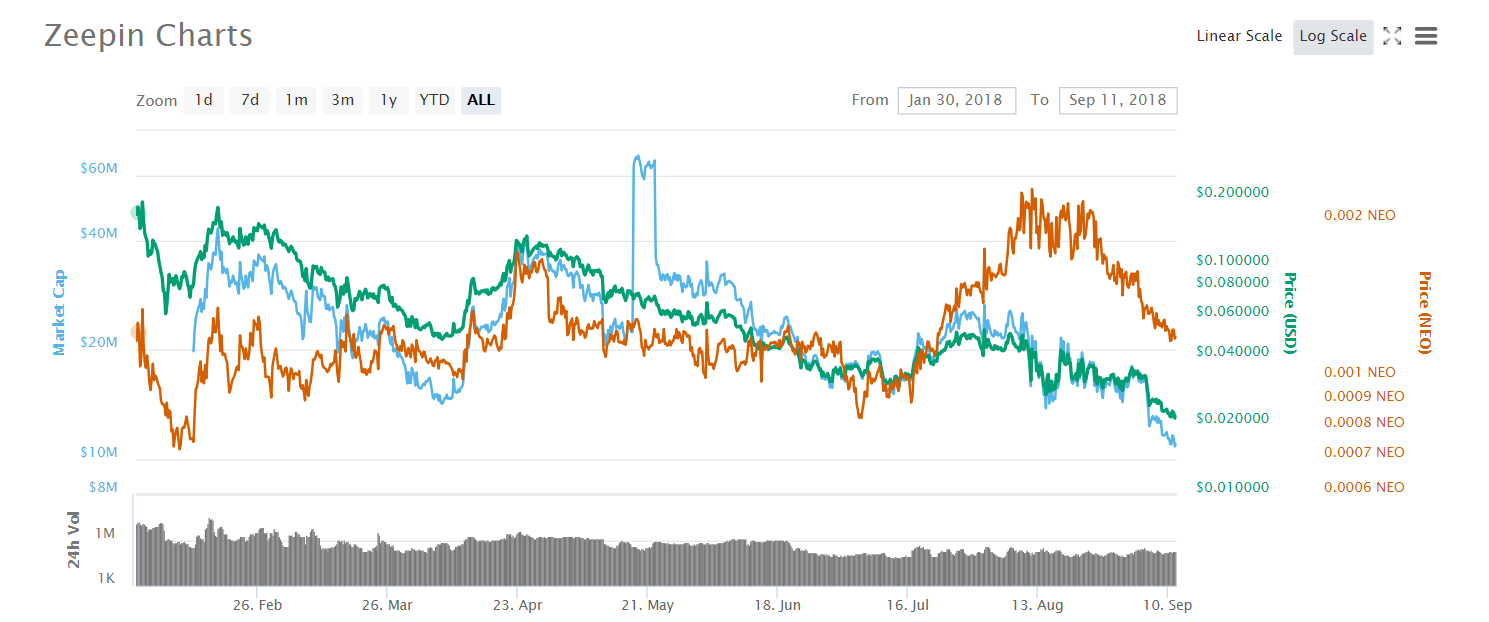1489x622 pixels.
Task: Click the 0.0009 NEO tick label
Action: click(1364, 396)
